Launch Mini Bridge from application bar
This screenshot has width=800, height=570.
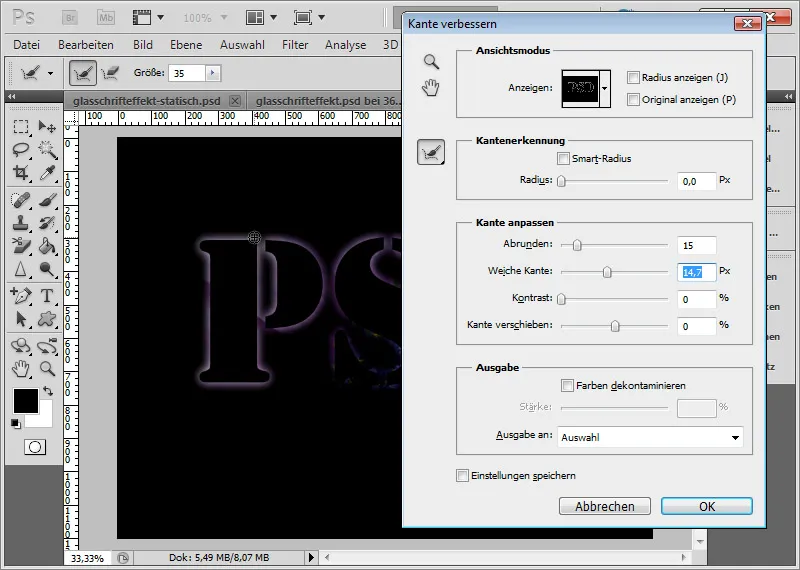tap(106, 17)
